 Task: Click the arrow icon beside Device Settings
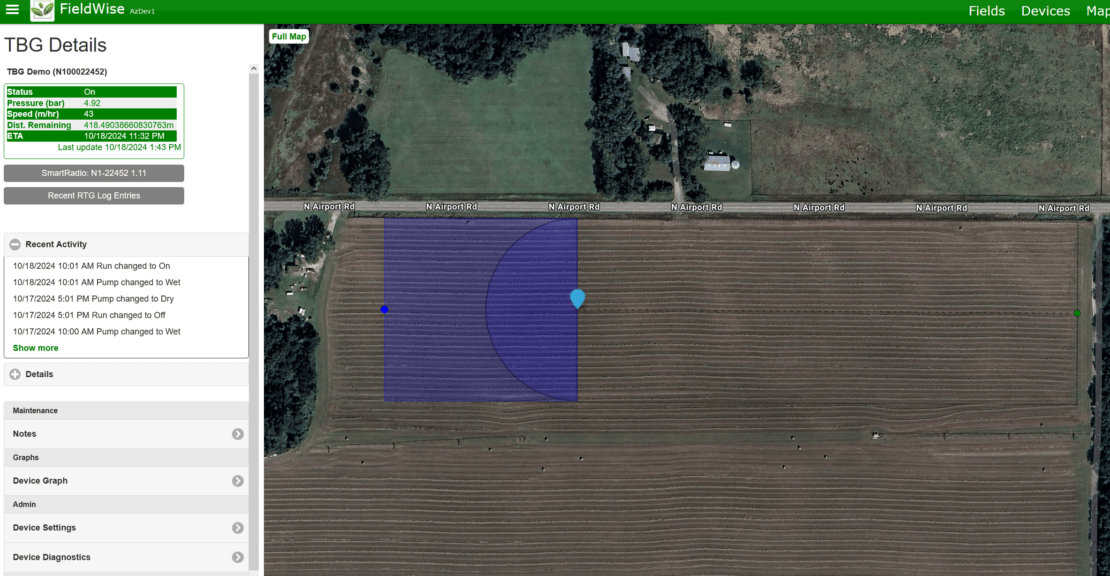point(238,528)
